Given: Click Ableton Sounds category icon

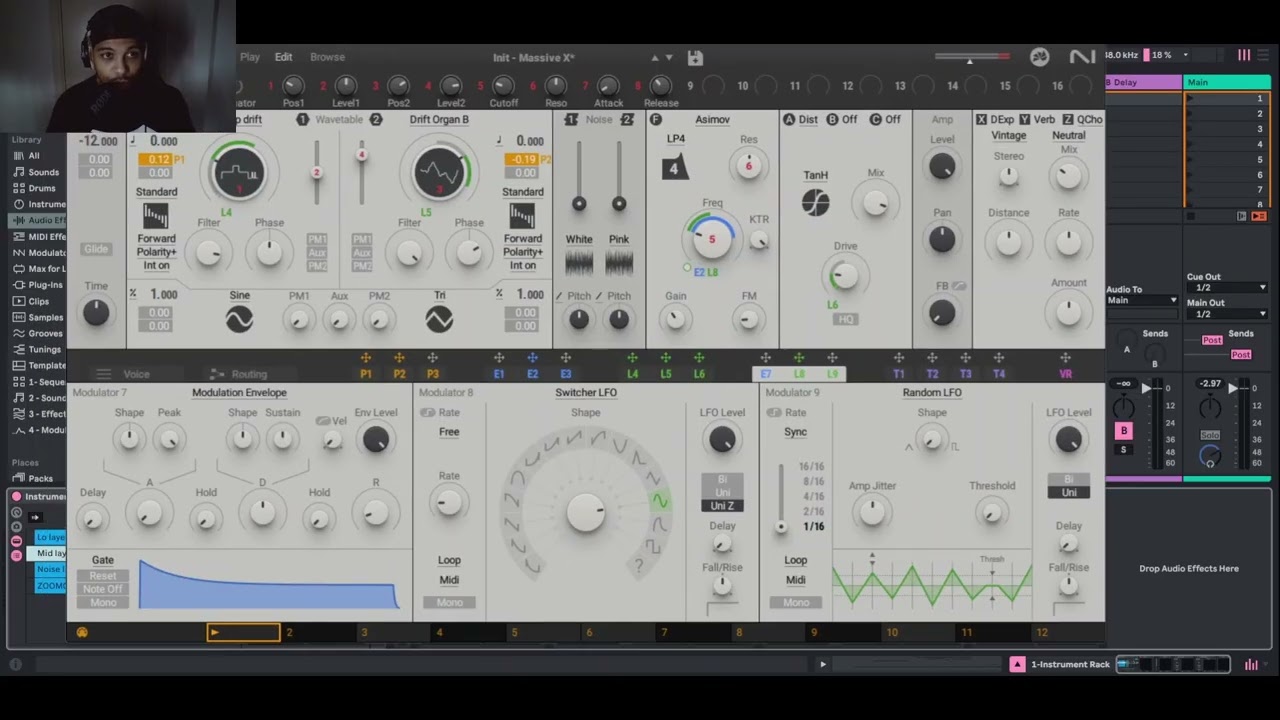Looking at the screenshot, I should coord(17,172).
